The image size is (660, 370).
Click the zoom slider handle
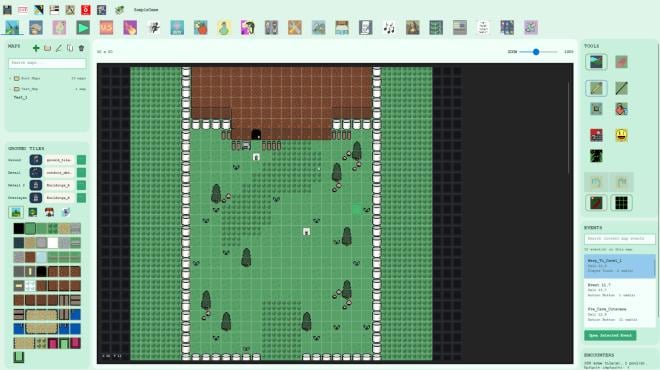click(x=536, y=52)
